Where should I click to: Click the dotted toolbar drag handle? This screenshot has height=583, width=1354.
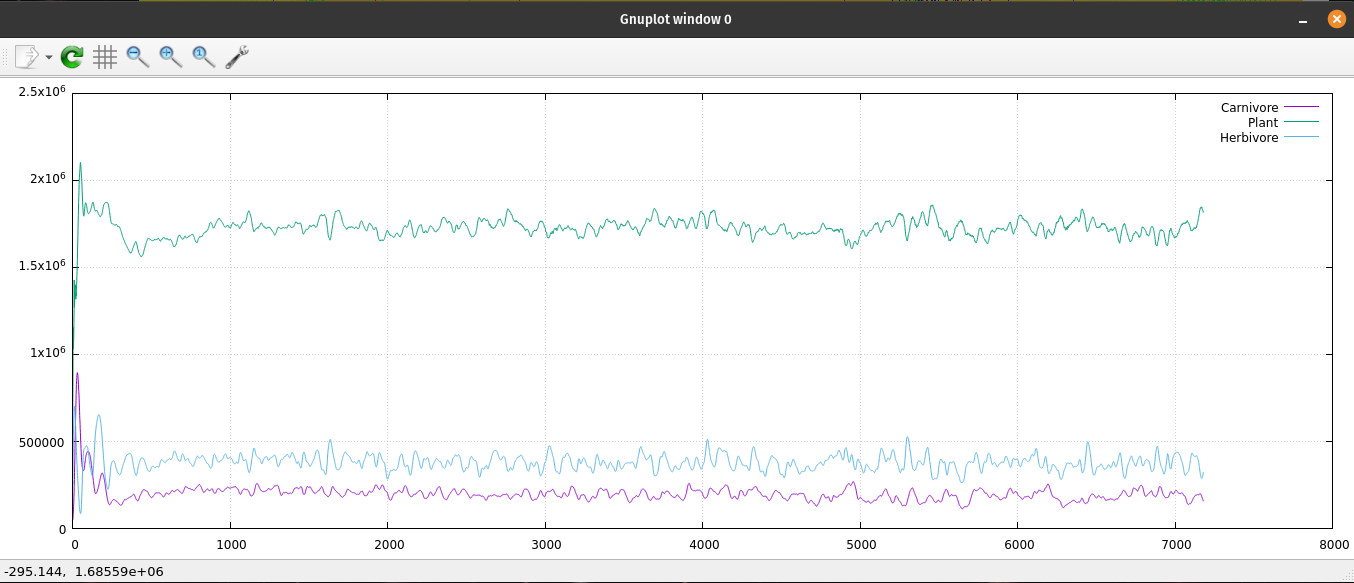coord(6,57)
